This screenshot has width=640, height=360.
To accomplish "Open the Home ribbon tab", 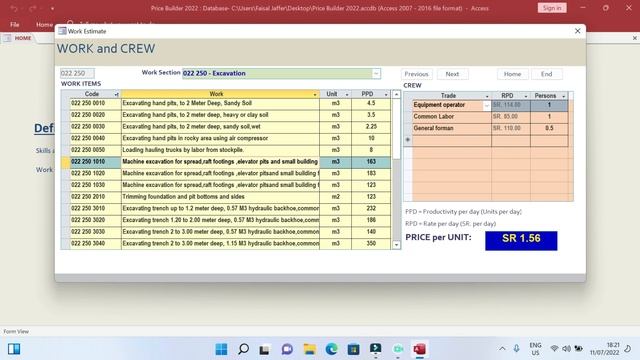I will pos(44,24).
